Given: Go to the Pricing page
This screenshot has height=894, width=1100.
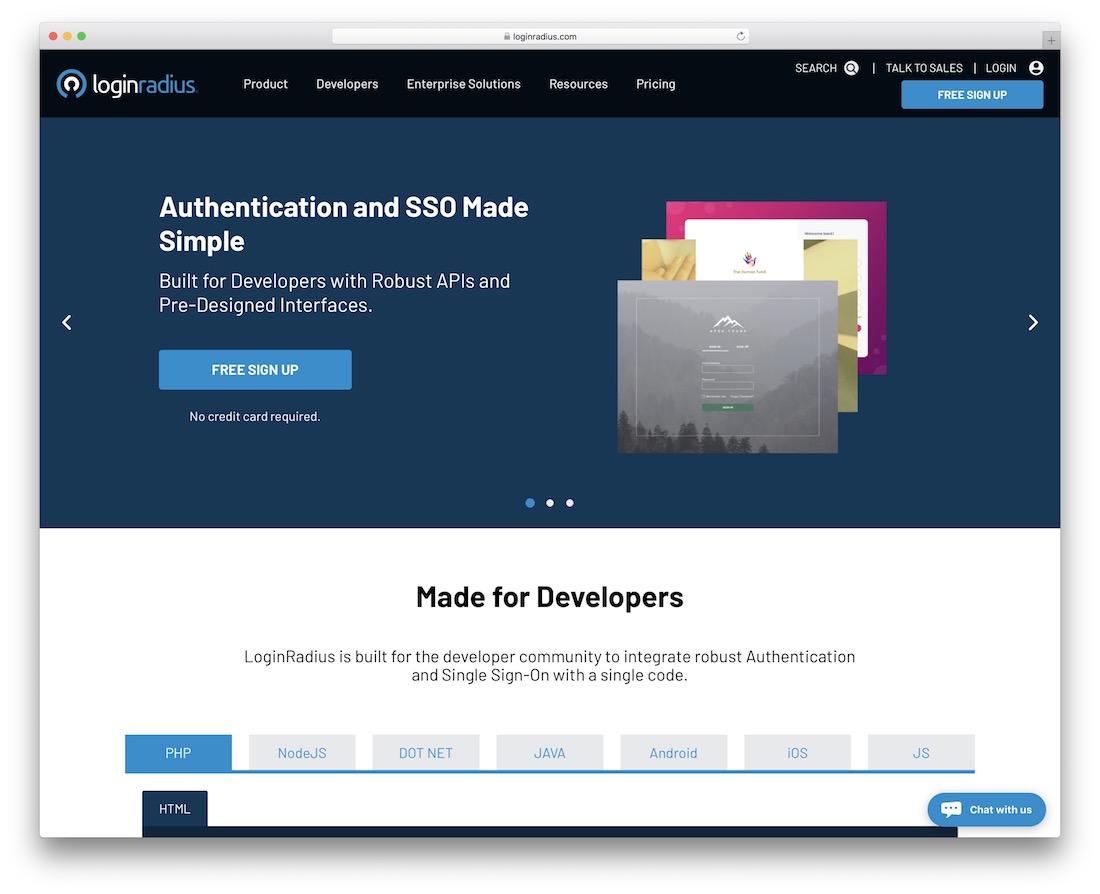Looking at the screenshot, I should pyautogui.click(x=656, y=84).
